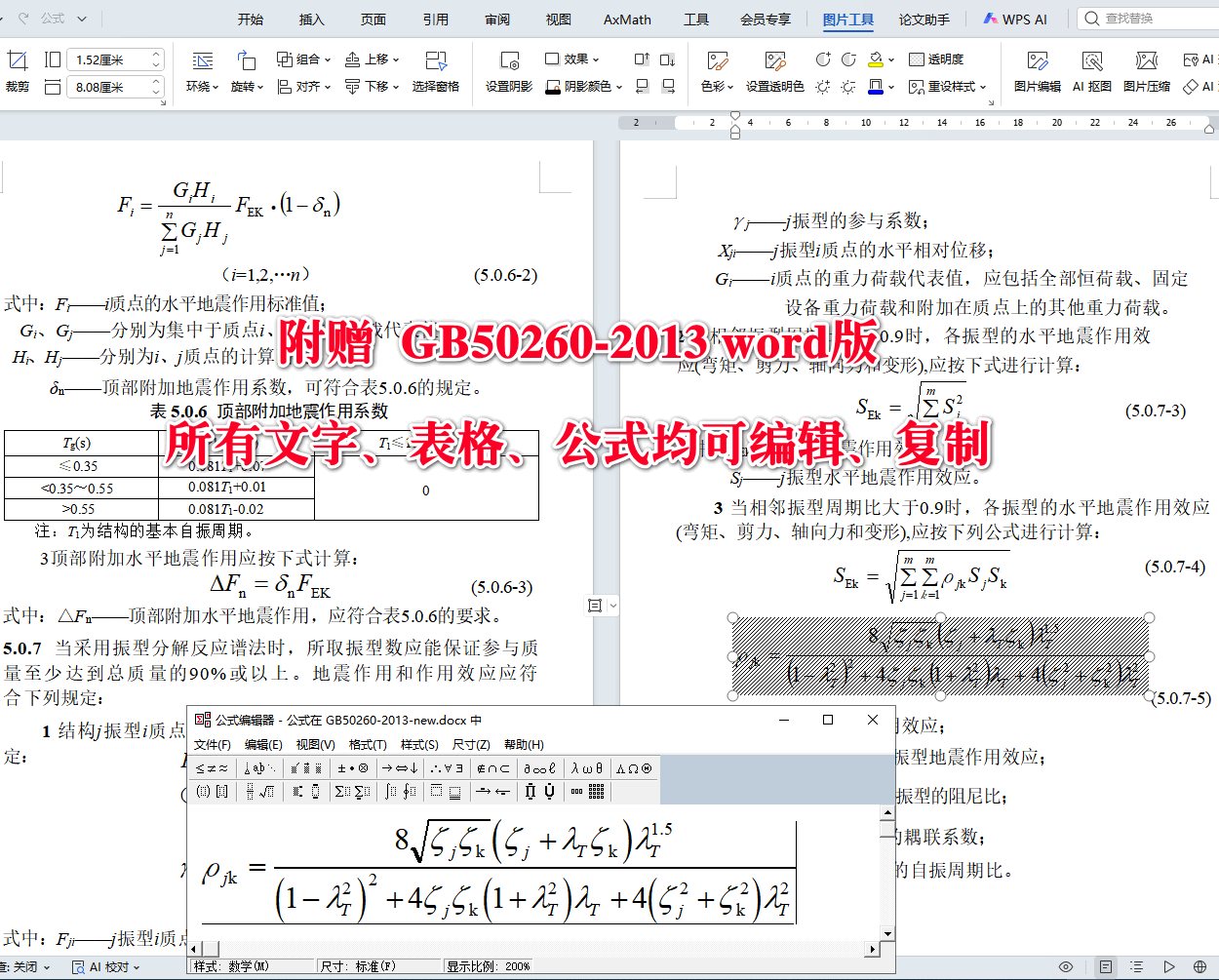Image resolution: width=1219 pixels, height=980 pixels.
Task: Open the layout options button beside page
Action: pos(602,606)
